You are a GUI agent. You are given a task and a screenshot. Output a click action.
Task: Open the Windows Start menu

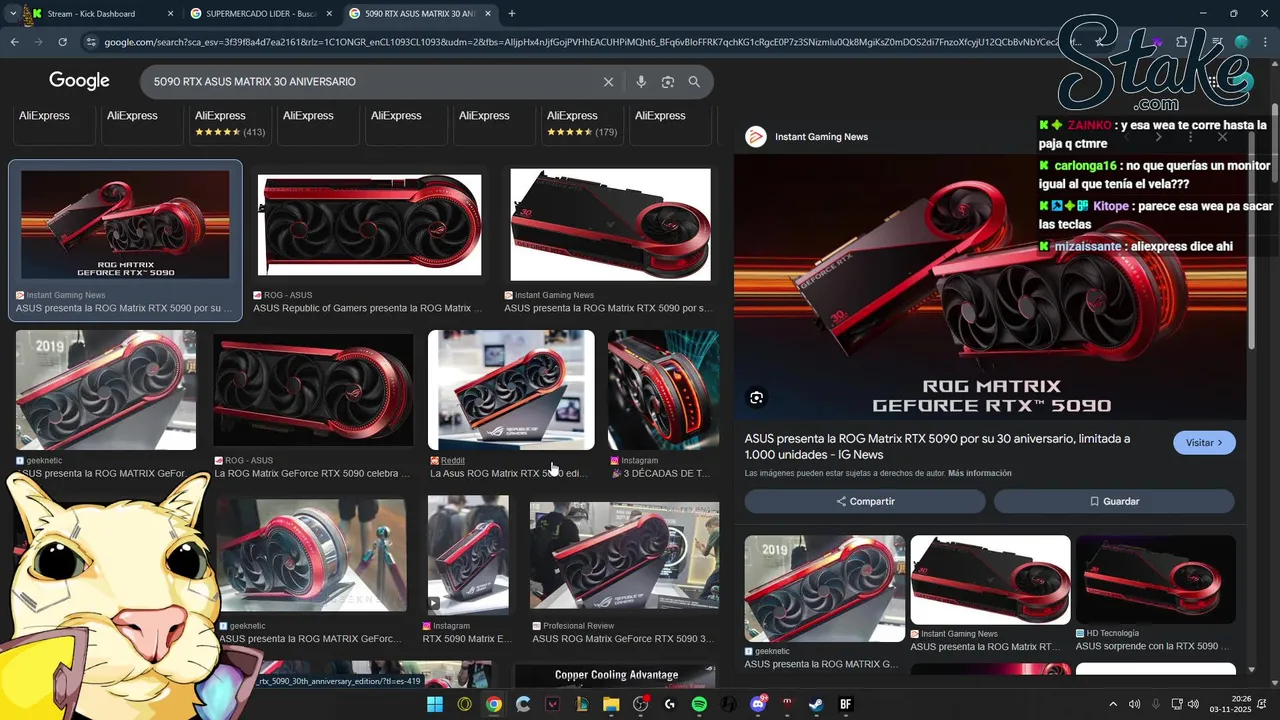click(435, 704)
